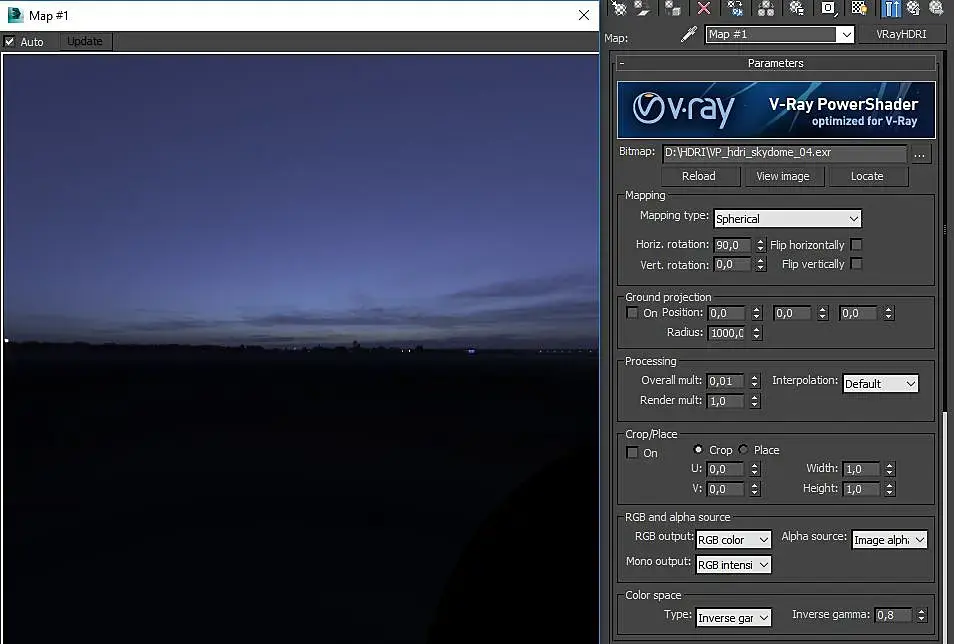This screenshot has width=954, height=644.
Task: Click the HDRI sky preview image
Action: 301,349
